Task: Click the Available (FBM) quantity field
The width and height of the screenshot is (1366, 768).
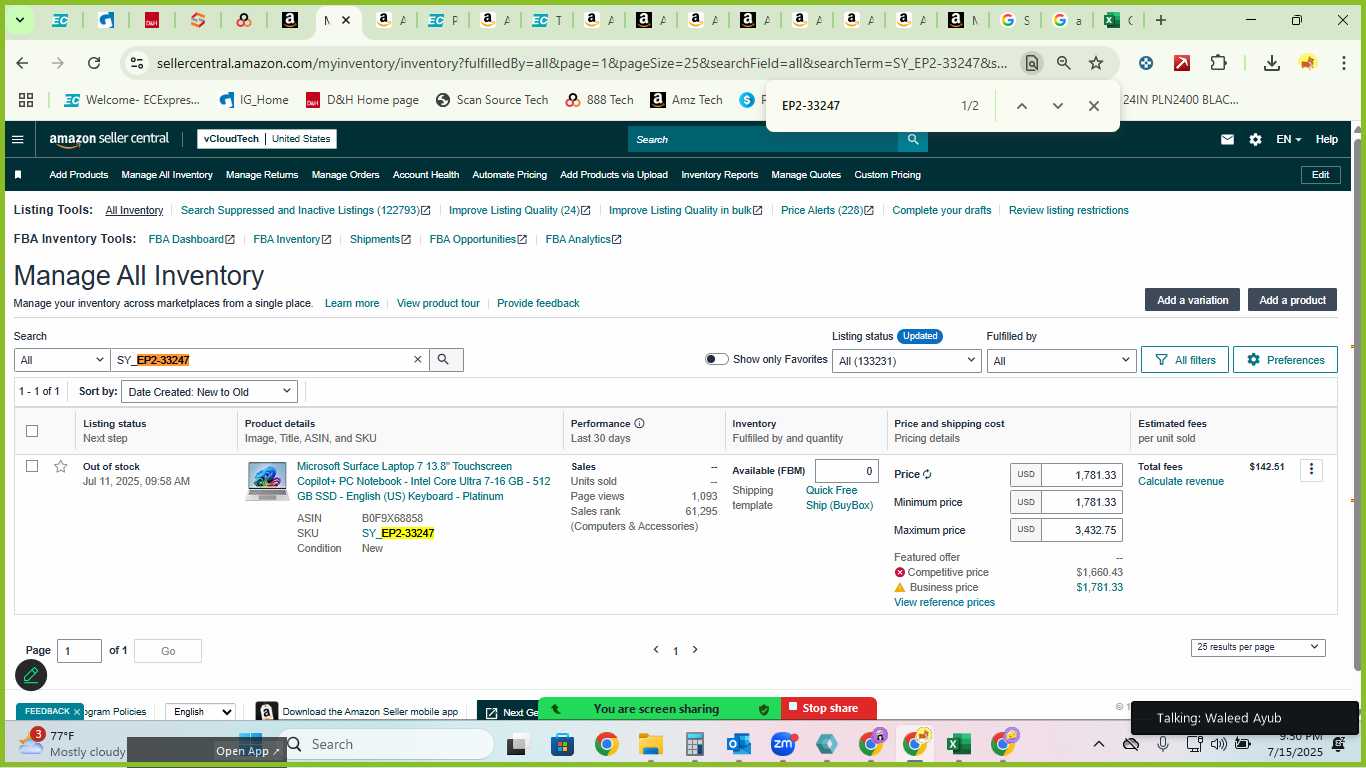Action: [x=847, y=471]
